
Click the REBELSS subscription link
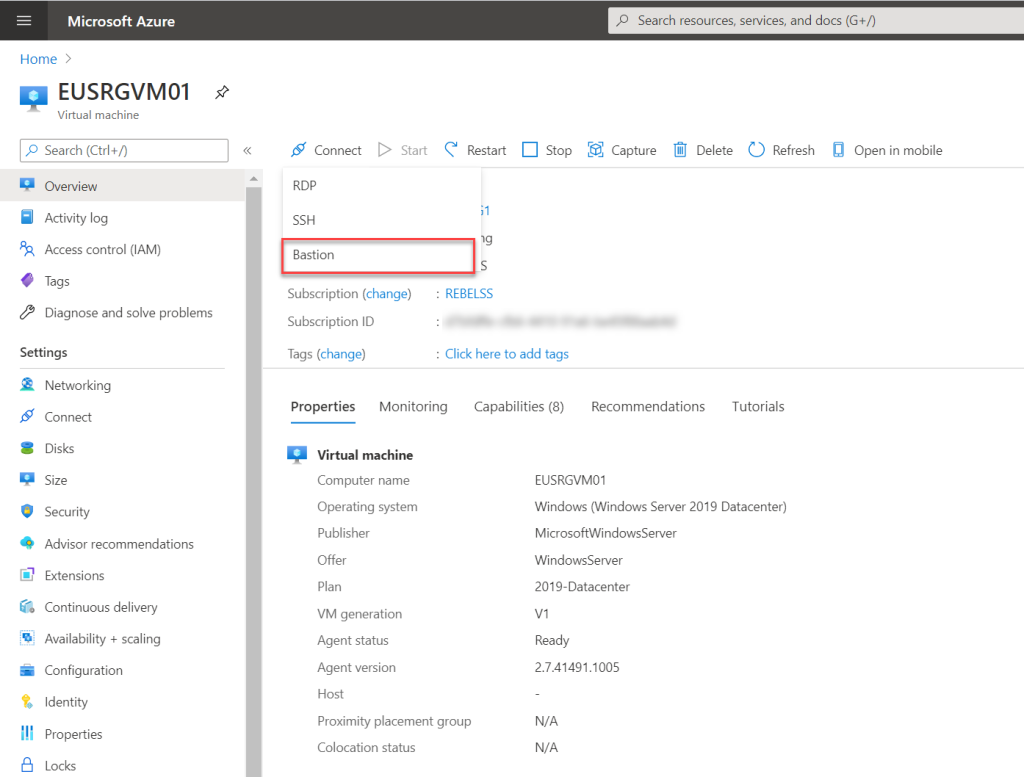point(468,293)
